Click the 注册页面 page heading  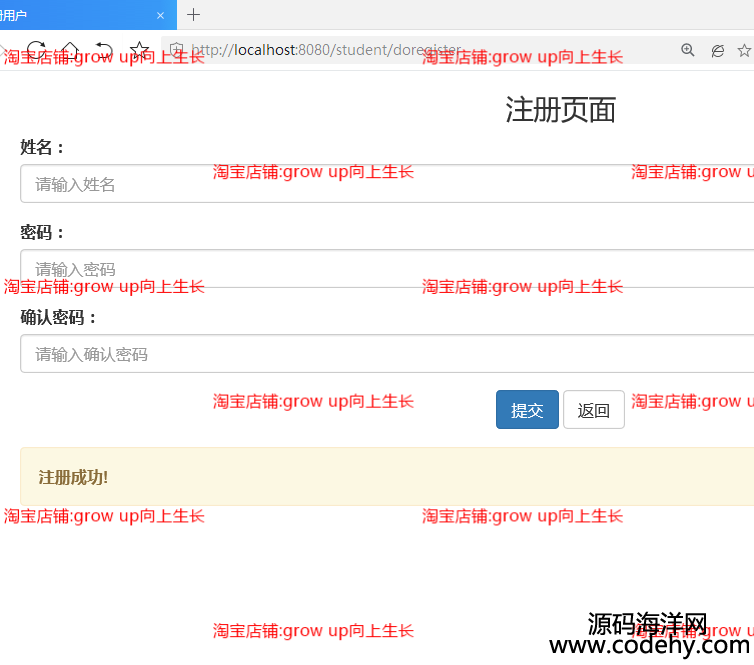pos(560,110)
